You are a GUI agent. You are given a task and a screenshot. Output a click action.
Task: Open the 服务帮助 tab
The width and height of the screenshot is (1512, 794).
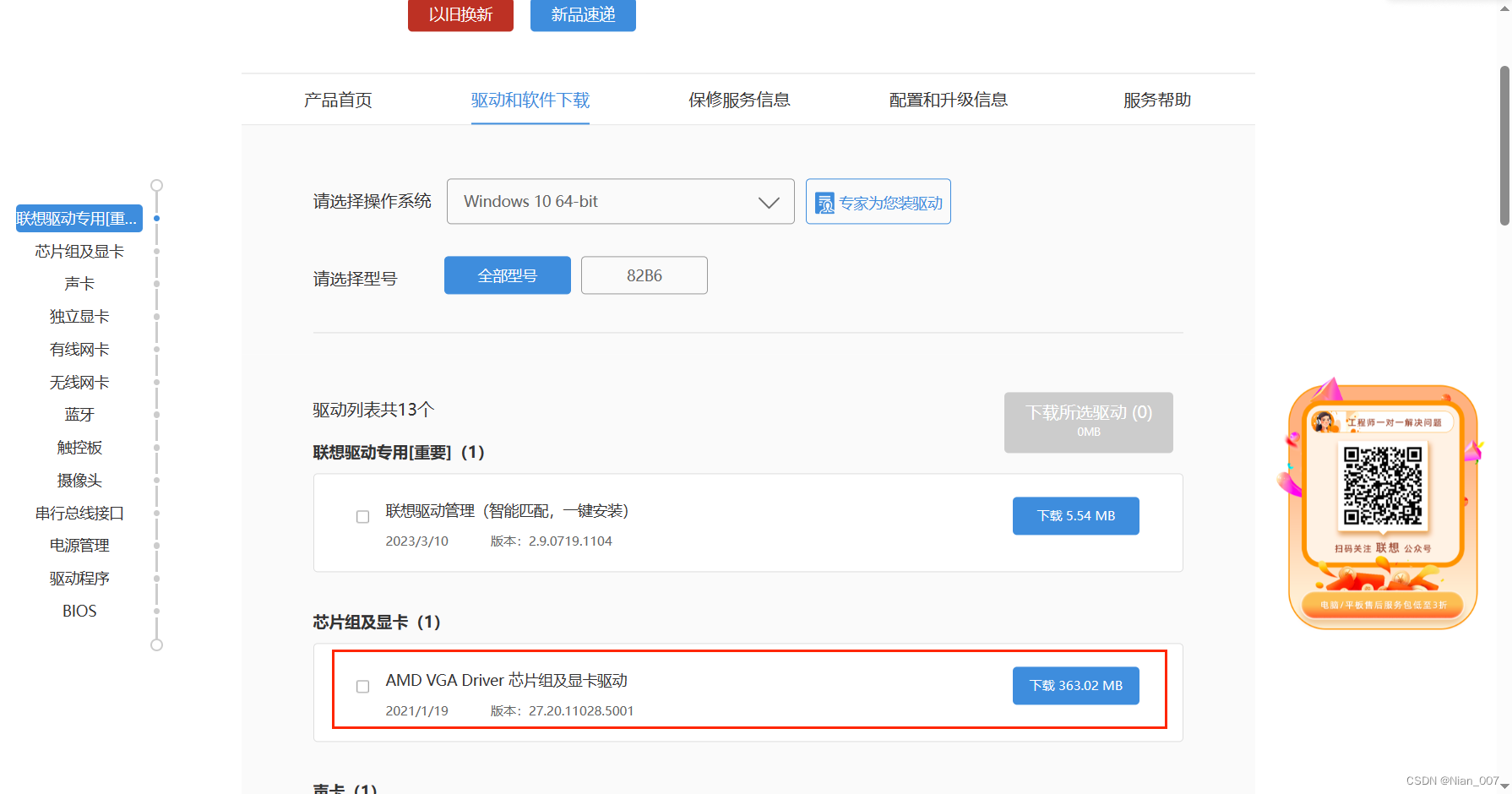(x=1157, y=100)
